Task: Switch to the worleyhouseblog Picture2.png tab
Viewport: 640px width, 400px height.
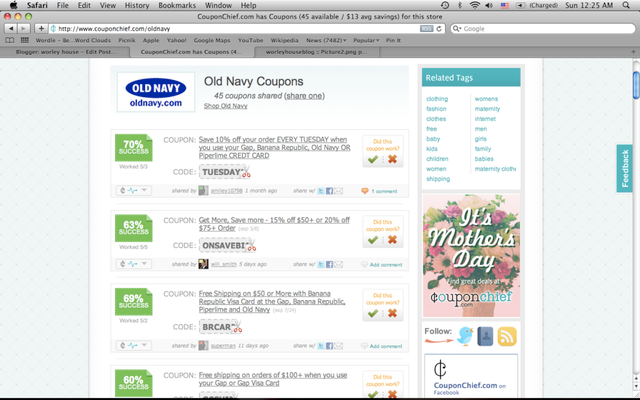Action: point(316,52)
